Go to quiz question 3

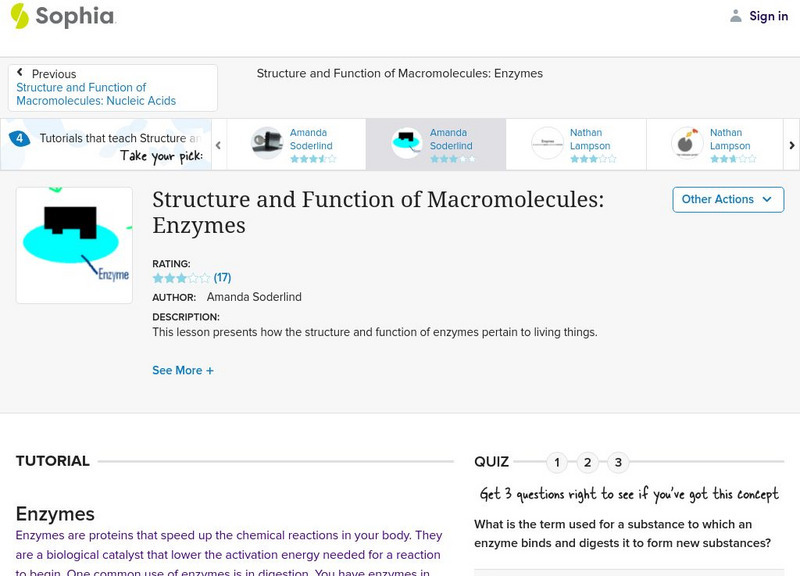click(618, 462)
